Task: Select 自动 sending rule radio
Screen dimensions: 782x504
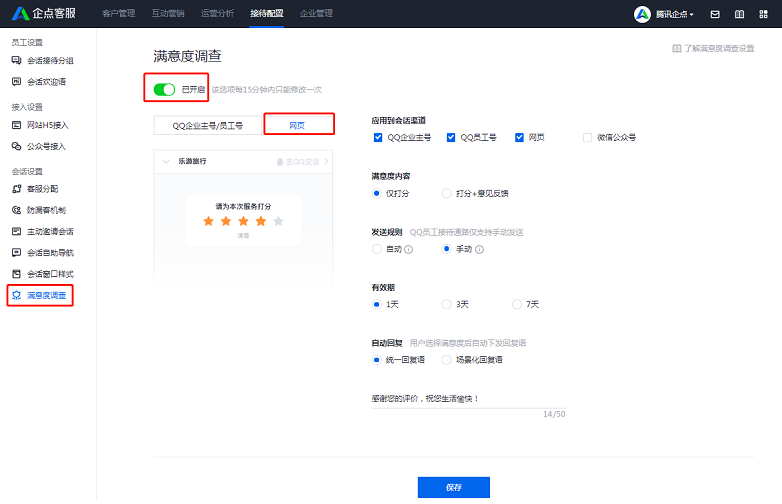Action: [377, 249]
